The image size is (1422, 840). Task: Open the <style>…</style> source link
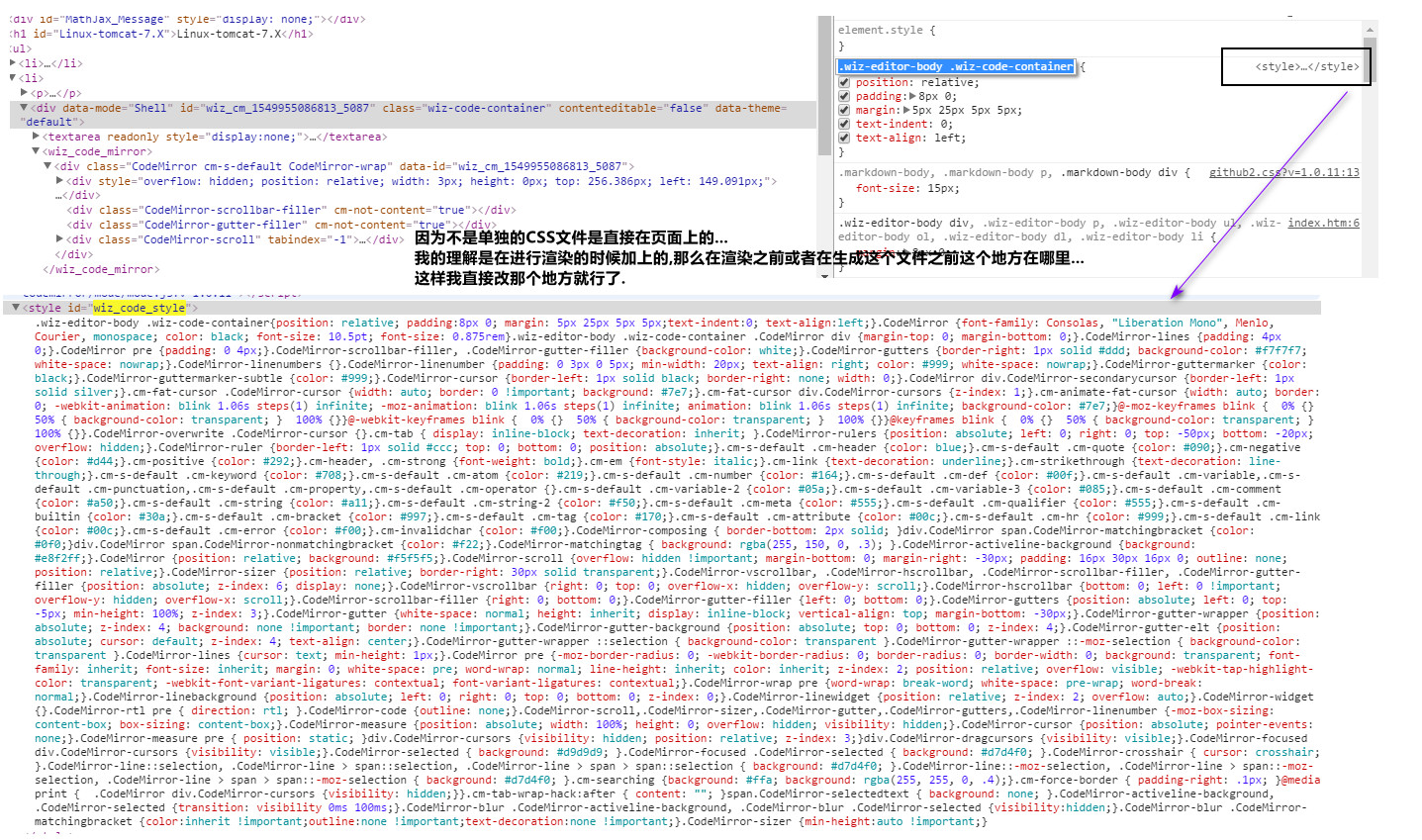1307,66
